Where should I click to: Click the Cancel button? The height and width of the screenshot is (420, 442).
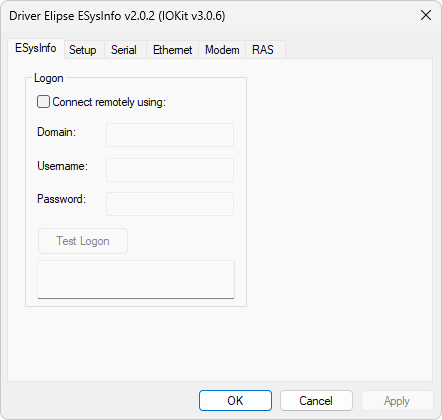[316, 400]
